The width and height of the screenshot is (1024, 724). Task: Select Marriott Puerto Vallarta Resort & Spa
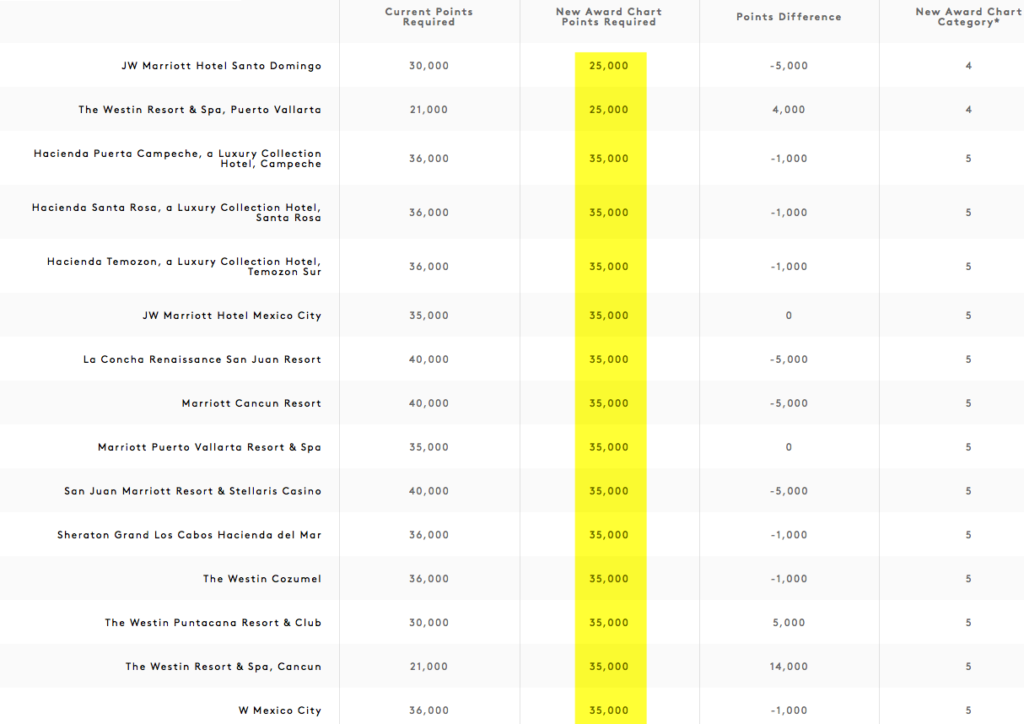(210, 447)
